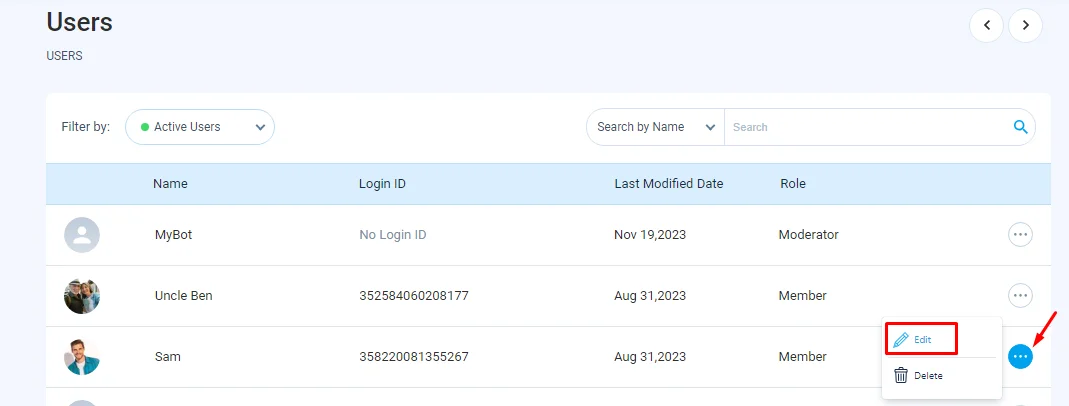
Task: Click Uncle Ben's profile photo
Action: tap(82, 296)
